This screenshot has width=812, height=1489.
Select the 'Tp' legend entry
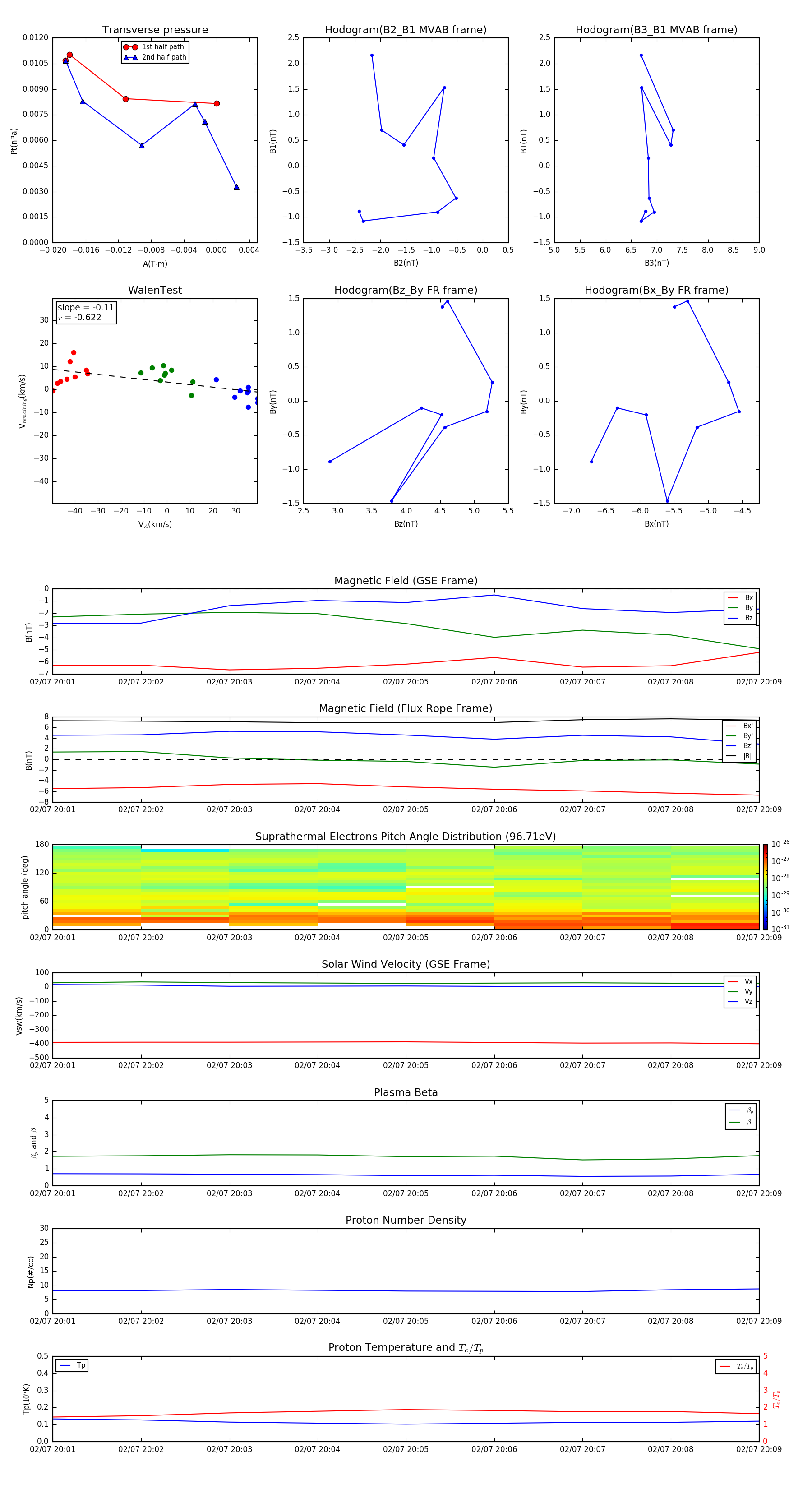point(72,1365)
